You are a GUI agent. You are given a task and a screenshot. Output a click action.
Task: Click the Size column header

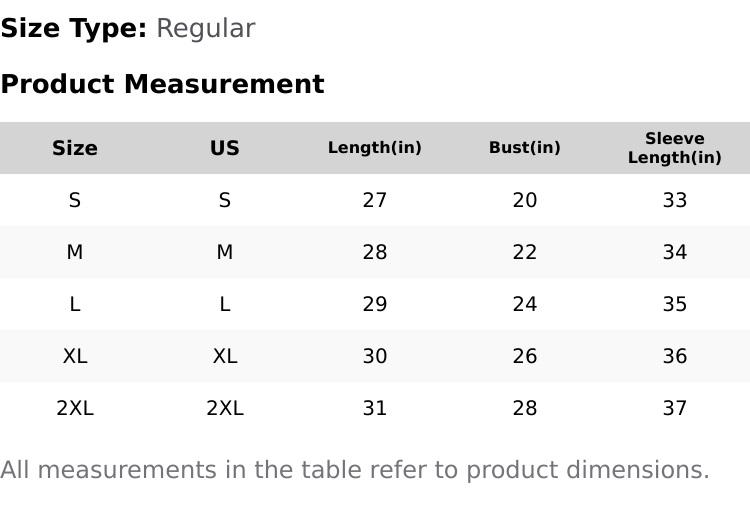coord(75,148)
